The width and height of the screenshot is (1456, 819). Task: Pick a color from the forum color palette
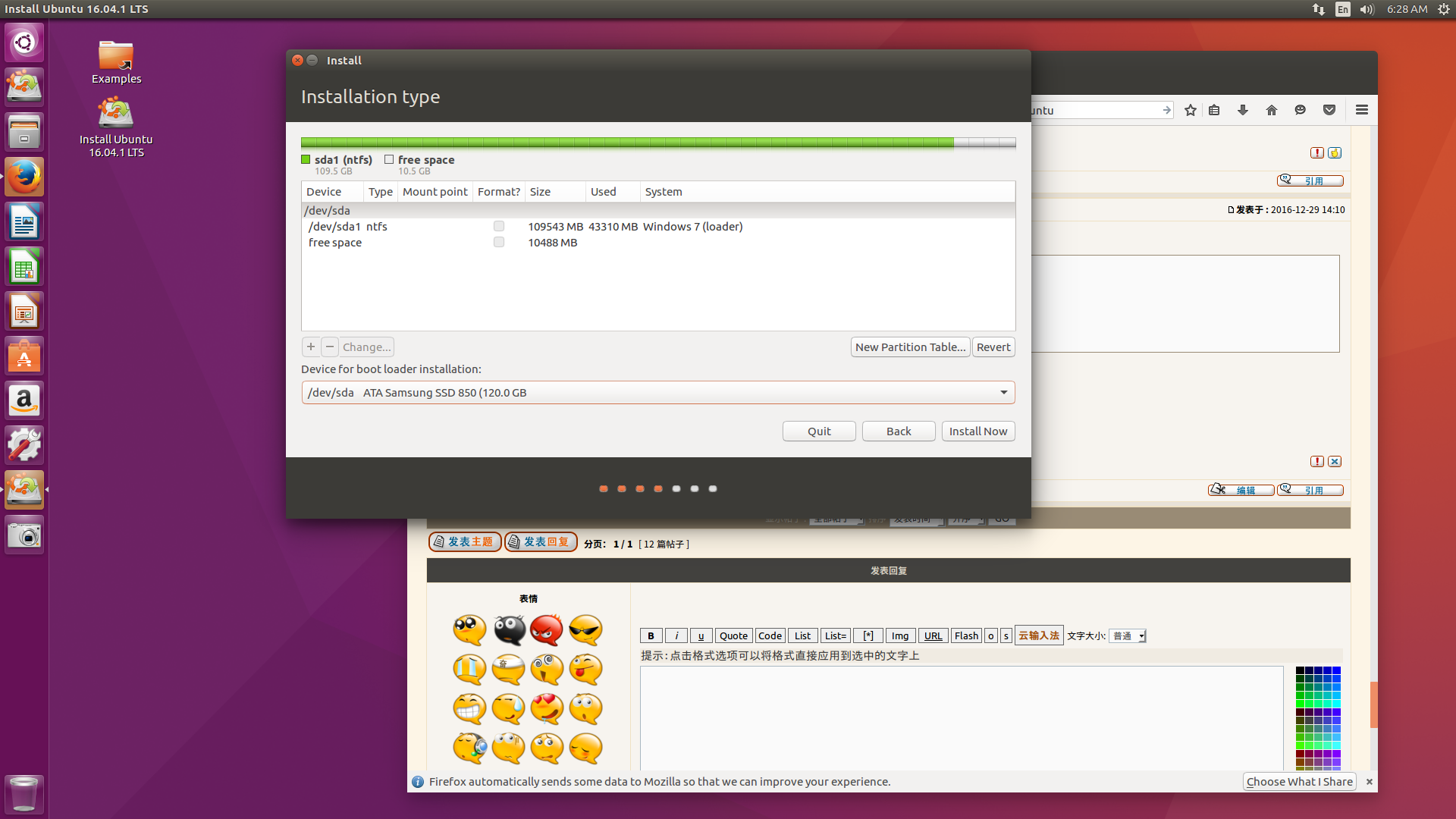1318,717
